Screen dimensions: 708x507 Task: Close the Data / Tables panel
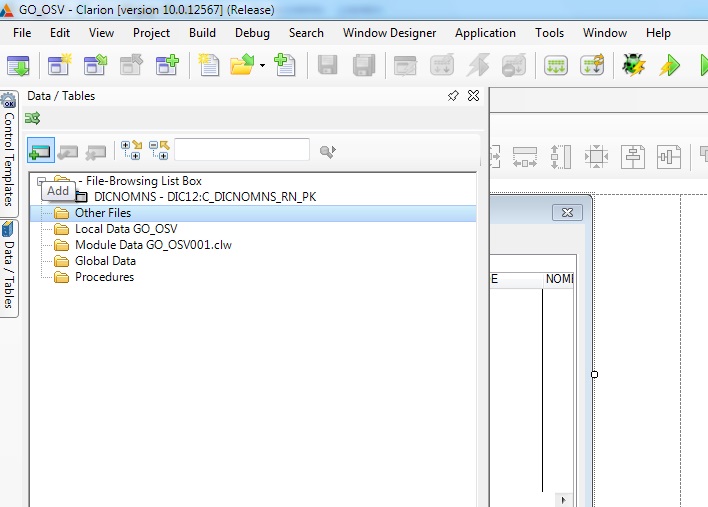[474, 96]
